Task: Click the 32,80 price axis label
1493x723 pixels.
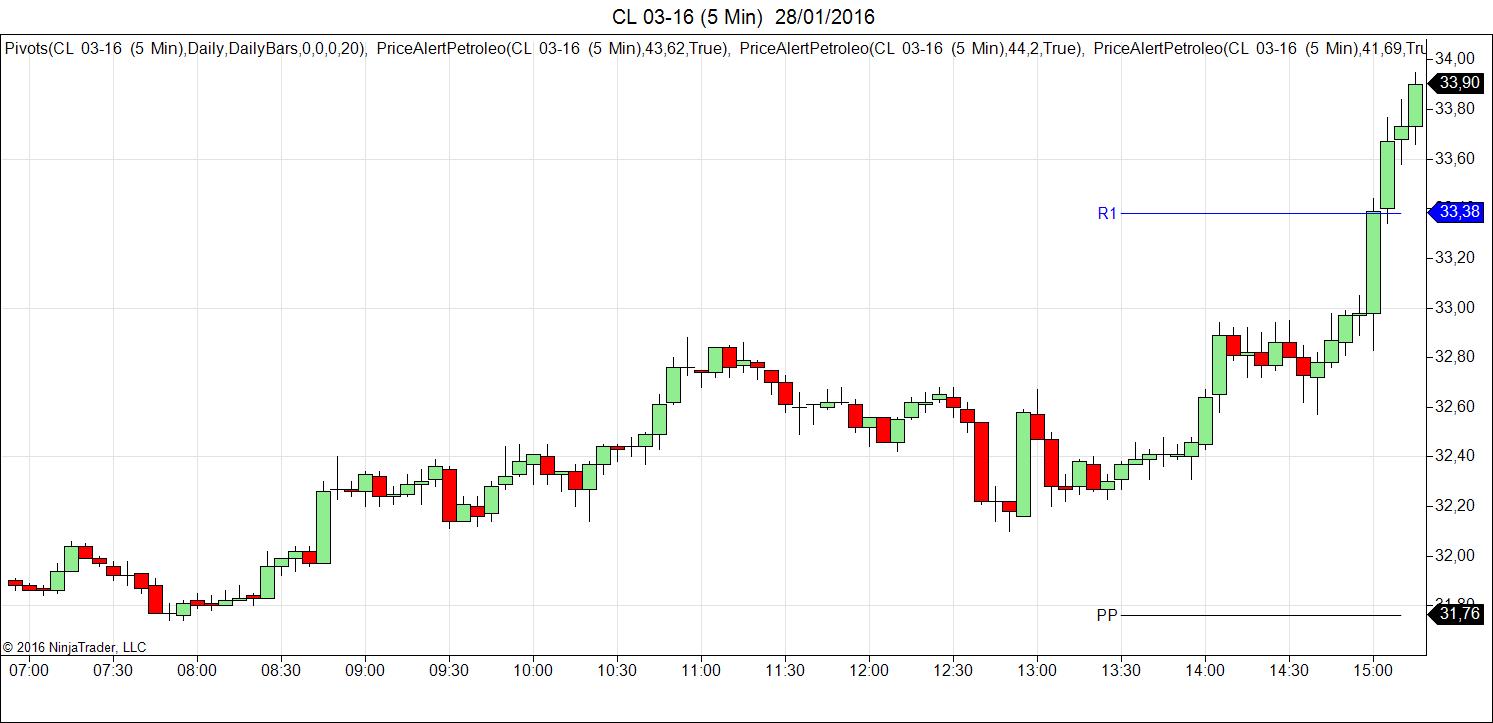Action: 1455,357
